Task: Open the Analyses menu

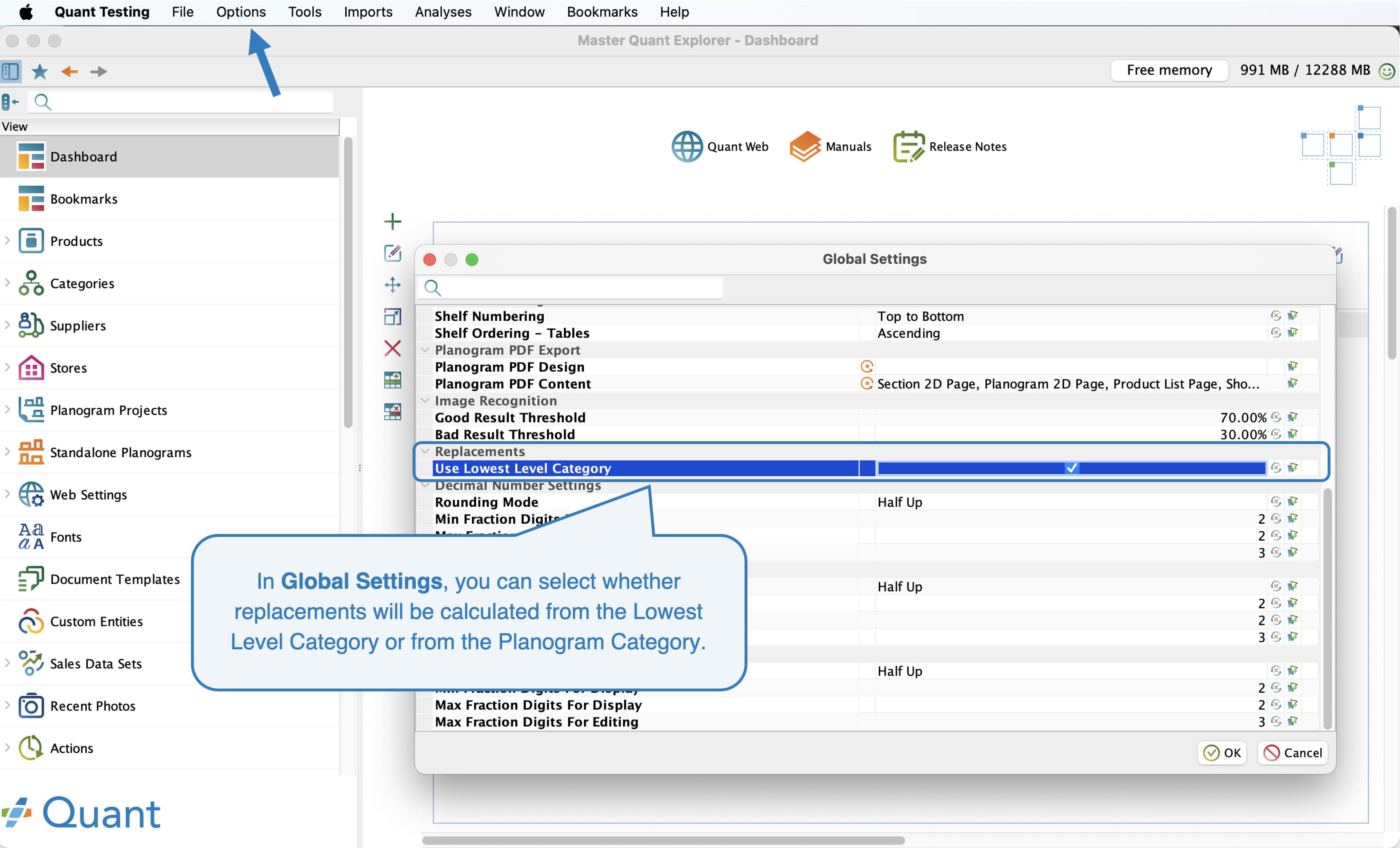Action: click(443, 12)
